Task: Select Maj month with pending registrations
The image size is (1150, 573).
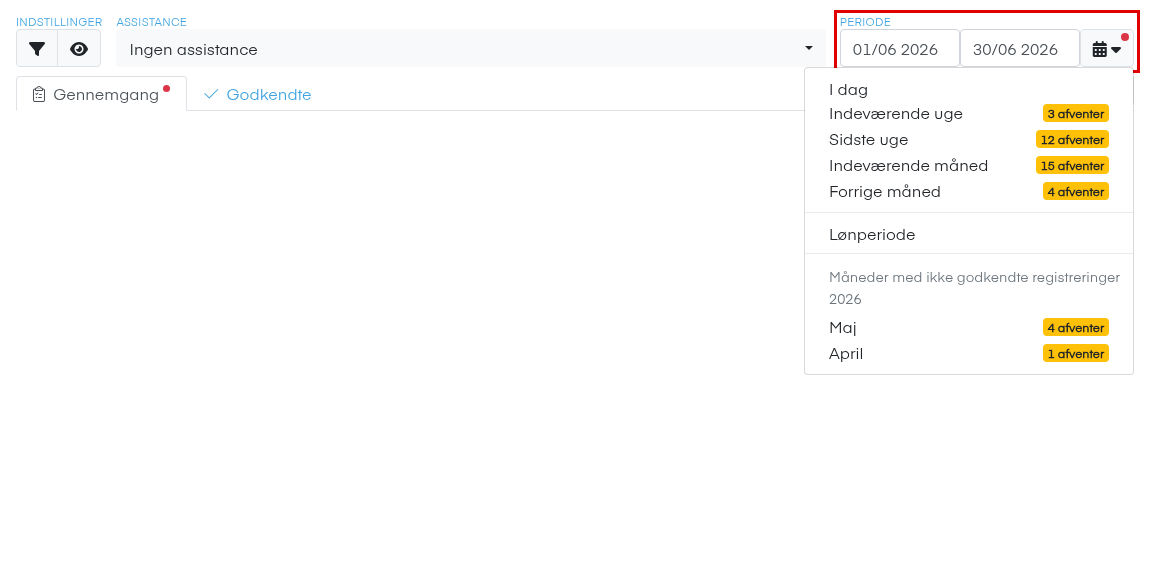Action: [969, 327]
